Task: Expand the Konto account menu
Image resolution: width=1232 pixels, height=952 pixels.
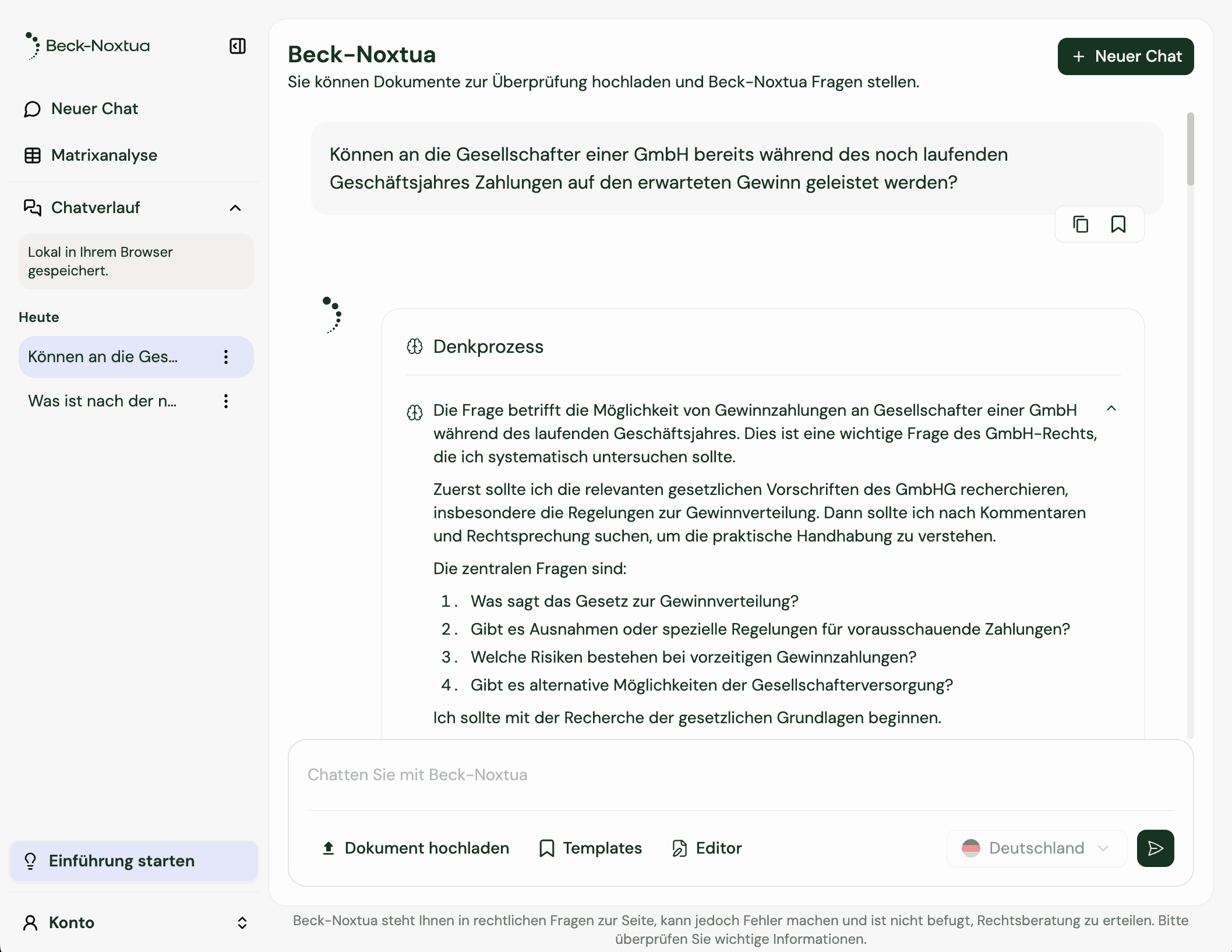Action: [242, 923]
